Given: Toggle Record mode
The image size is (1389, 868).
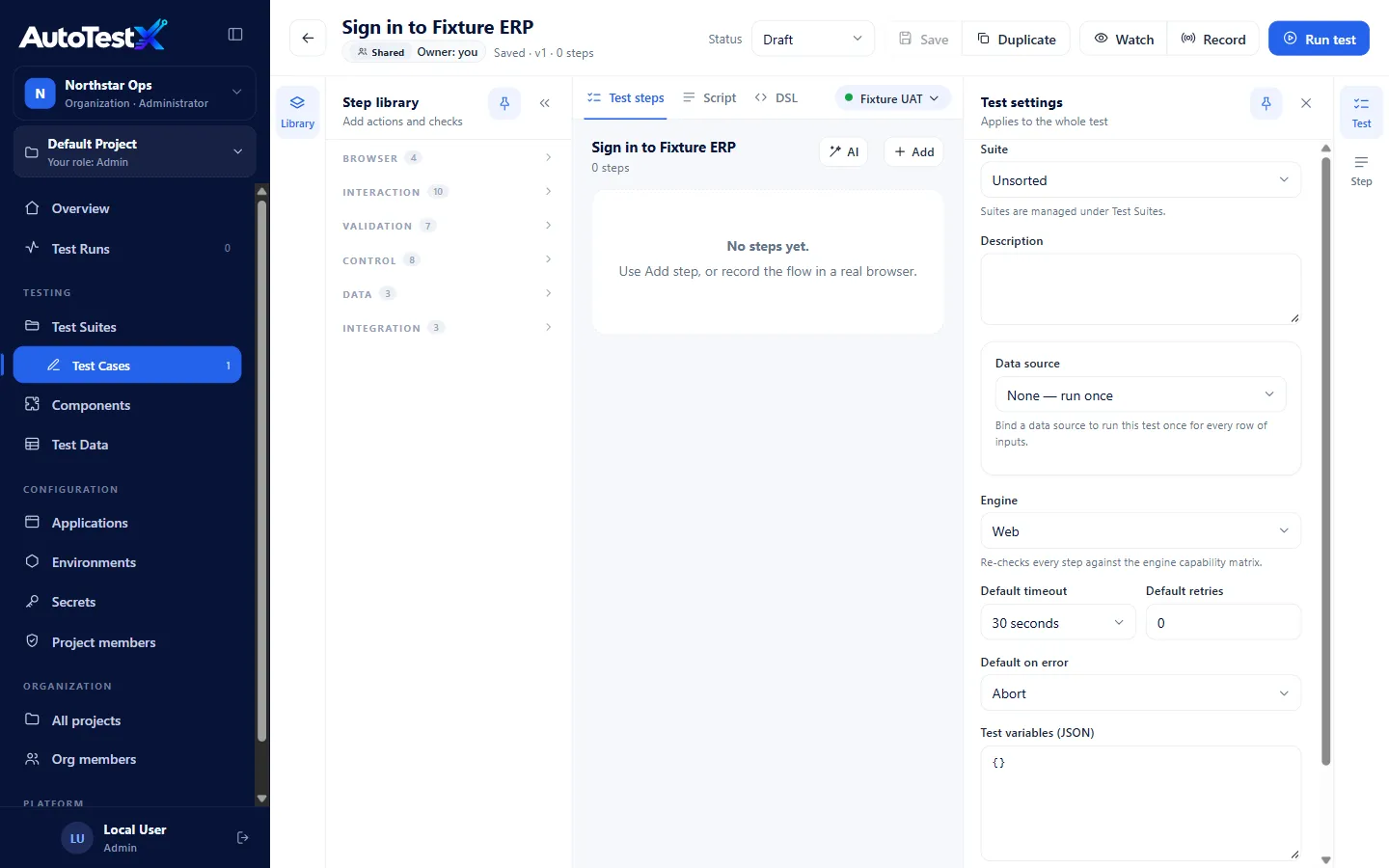Looking at the screenshot, I should (1213, 40).
